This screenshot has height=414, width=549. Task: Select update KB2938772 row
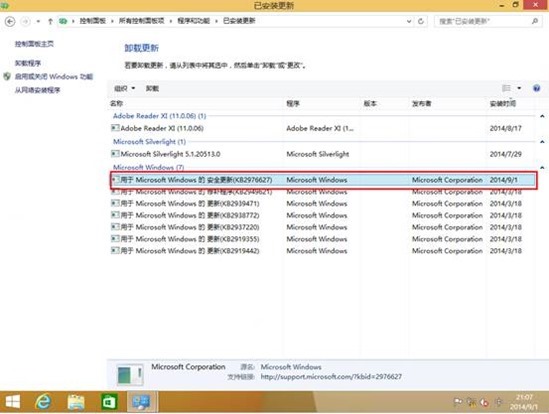point(323,215)
